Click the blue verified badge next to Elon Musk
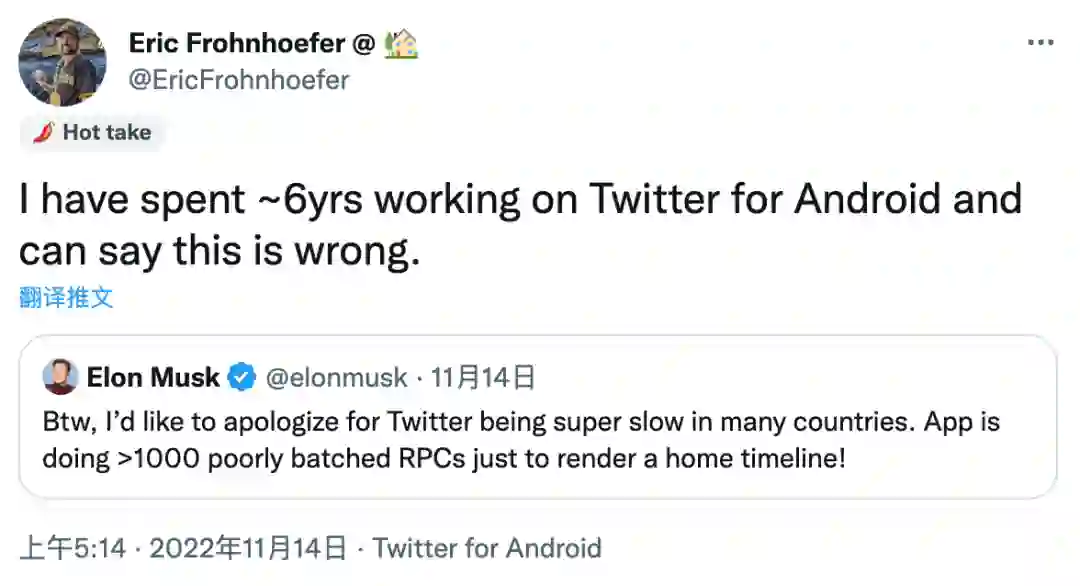This screenshot has height=586, width=1080. [241, 378]
